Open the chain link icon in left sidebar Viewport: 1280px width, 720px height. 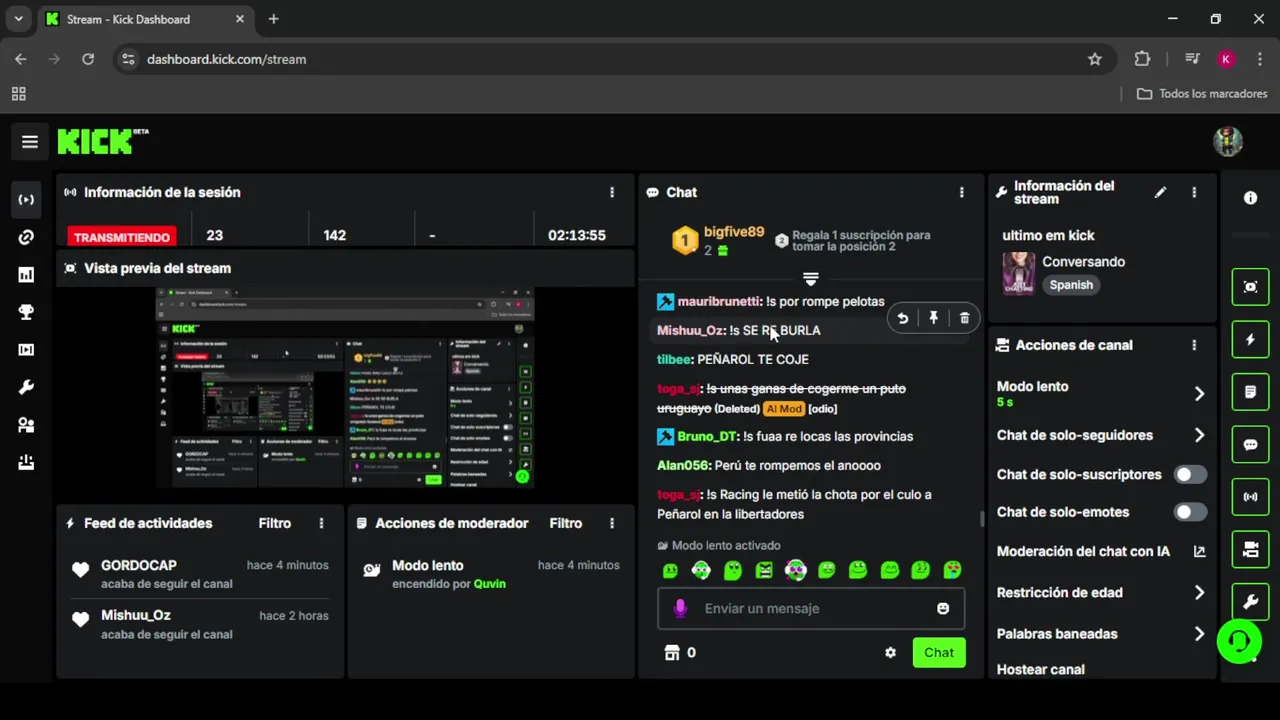[26, 237]
